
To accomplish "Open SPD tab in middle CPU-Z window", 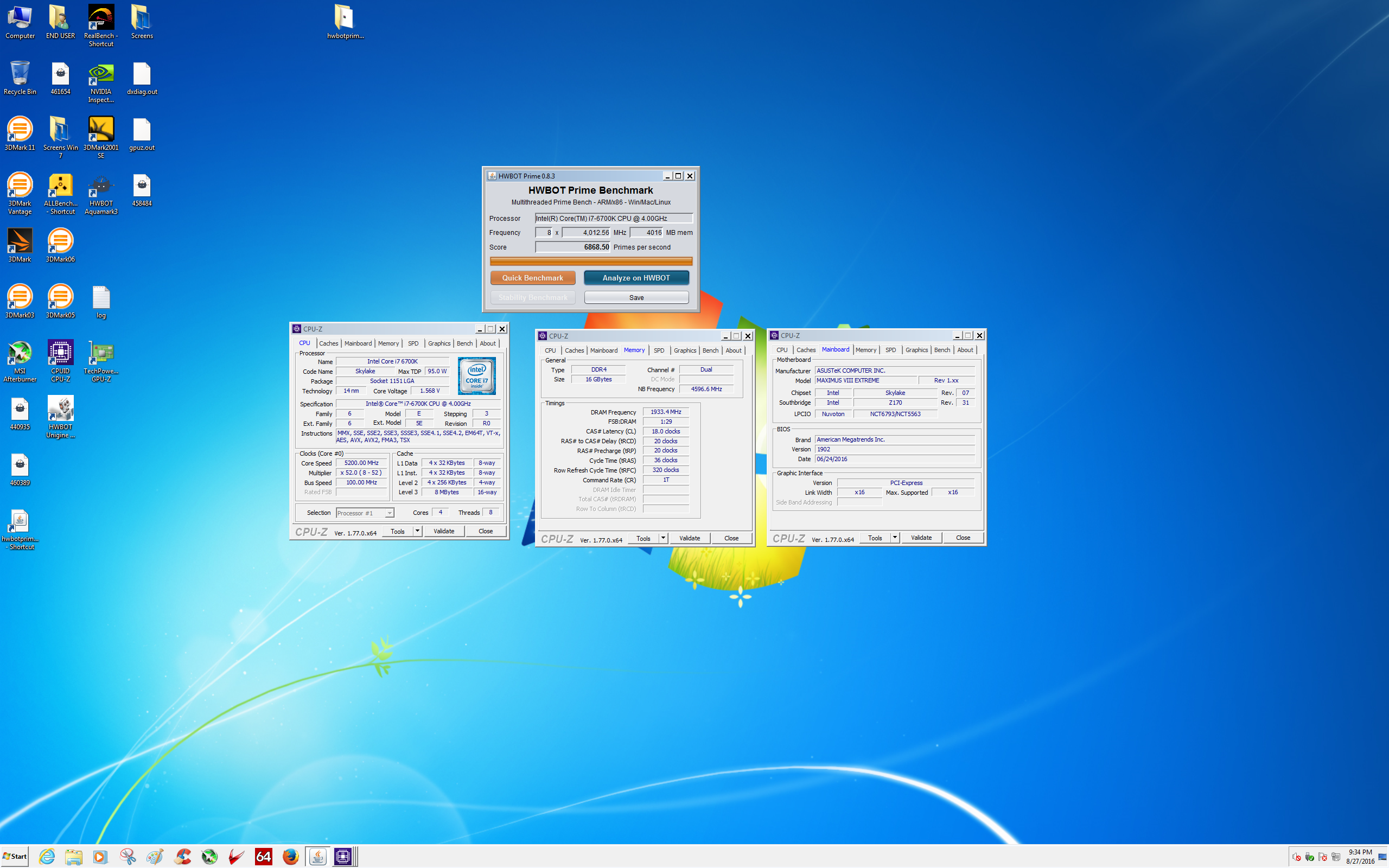I will (x=659, y=350).
